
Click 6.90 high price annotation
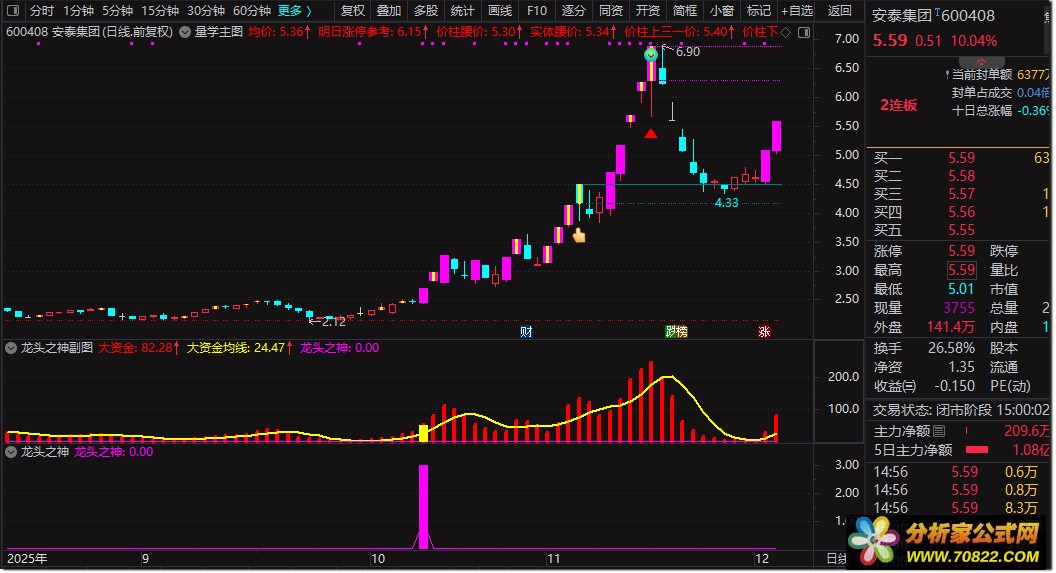click(x=688, y=52)
